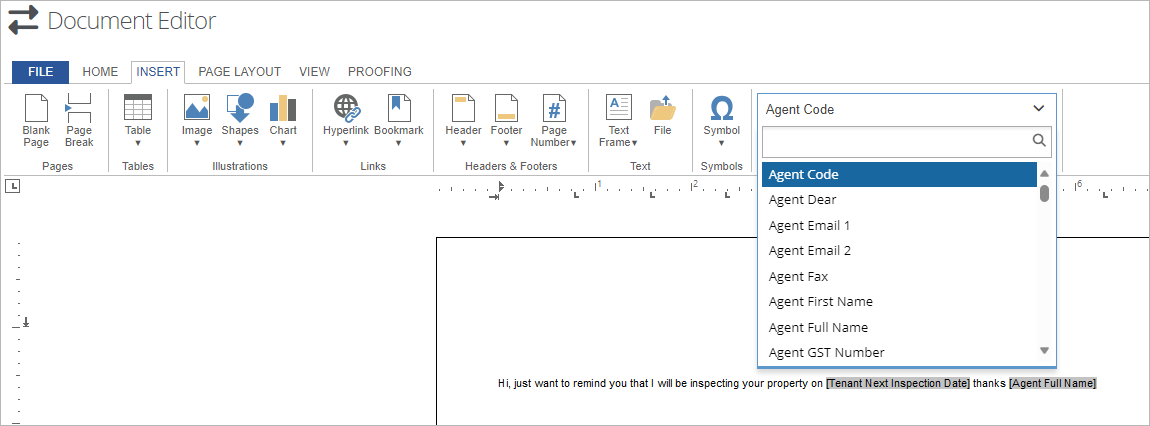Image resolution: width=1150 pixels, height=426 pixels.
Task: Click the [Agent Full Name] merge field in document
Action: (x=1052, y=383)
